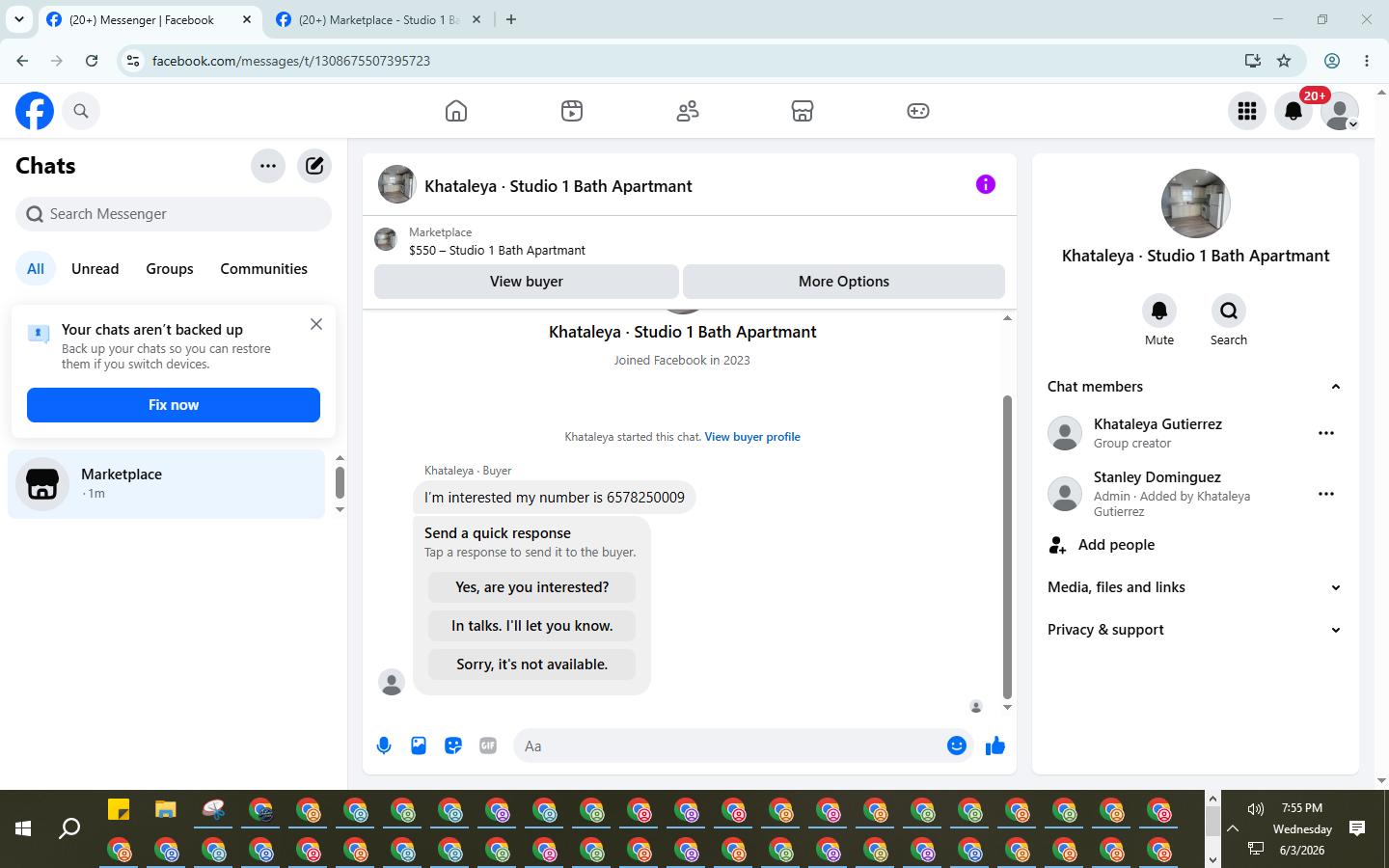Image resolution: width=1389 pixels, height=868 pixels.
Task: Show hidden system tray icons
Action: [1233, 828]
